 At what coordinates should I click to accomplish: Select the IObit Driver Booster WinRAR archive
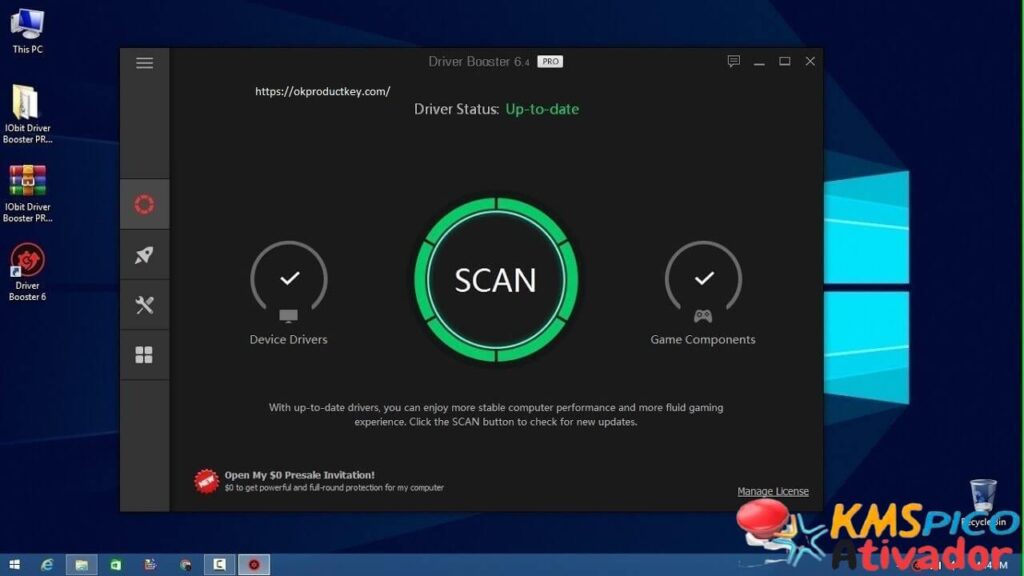(27, 193)
